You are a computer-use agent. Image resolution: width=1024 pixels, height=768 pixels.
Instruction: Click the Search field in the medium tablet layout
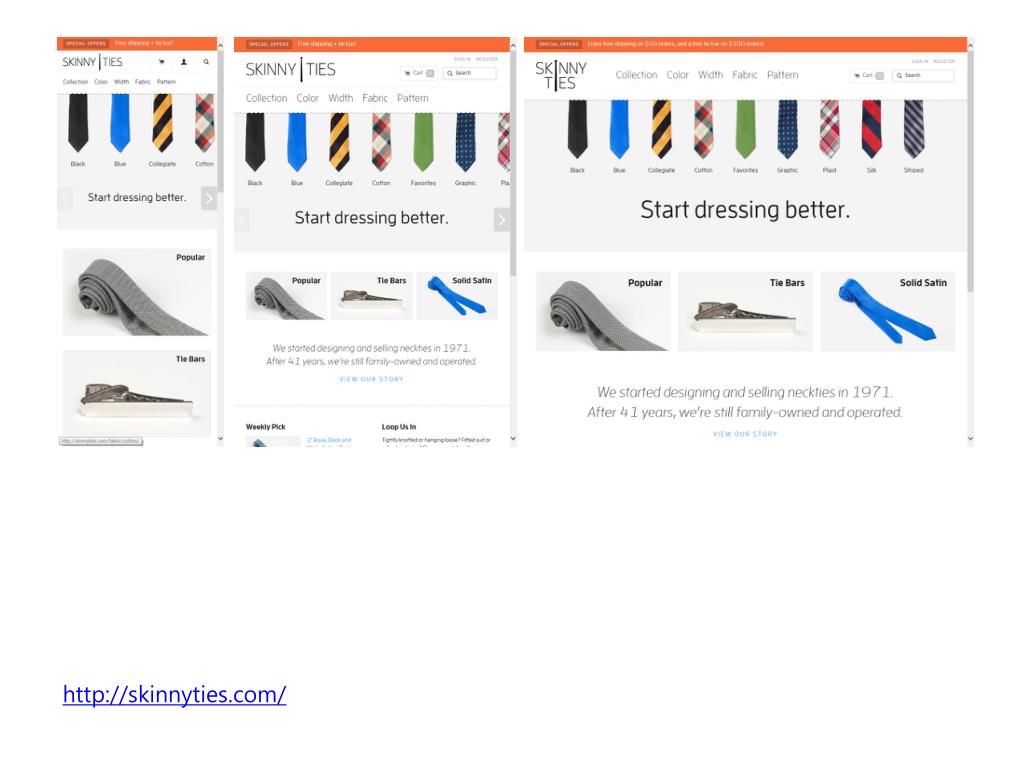470,73
